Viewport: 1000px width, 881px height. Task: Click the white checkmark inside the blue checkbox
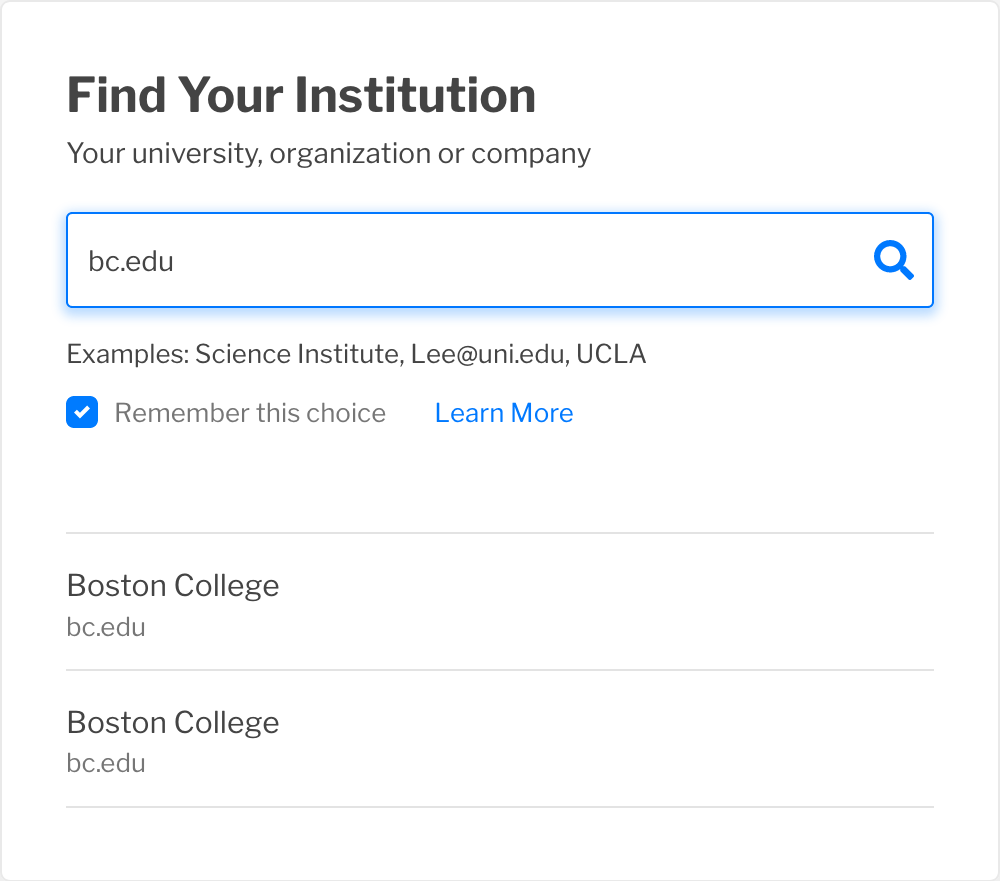click(x=82, y=412)
